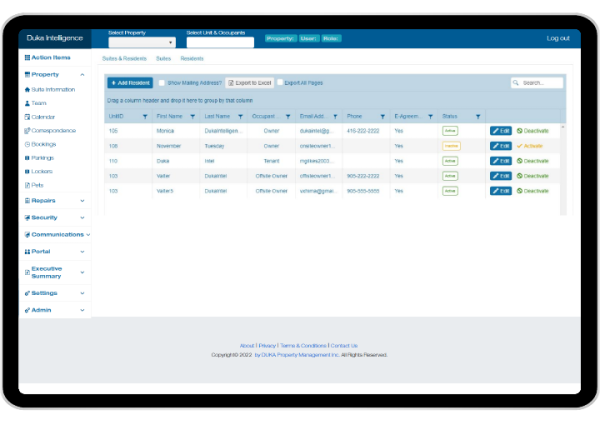Click the Add Resident button
The image size is (600, 425).
pyautogui.click(x=130, y=83)
